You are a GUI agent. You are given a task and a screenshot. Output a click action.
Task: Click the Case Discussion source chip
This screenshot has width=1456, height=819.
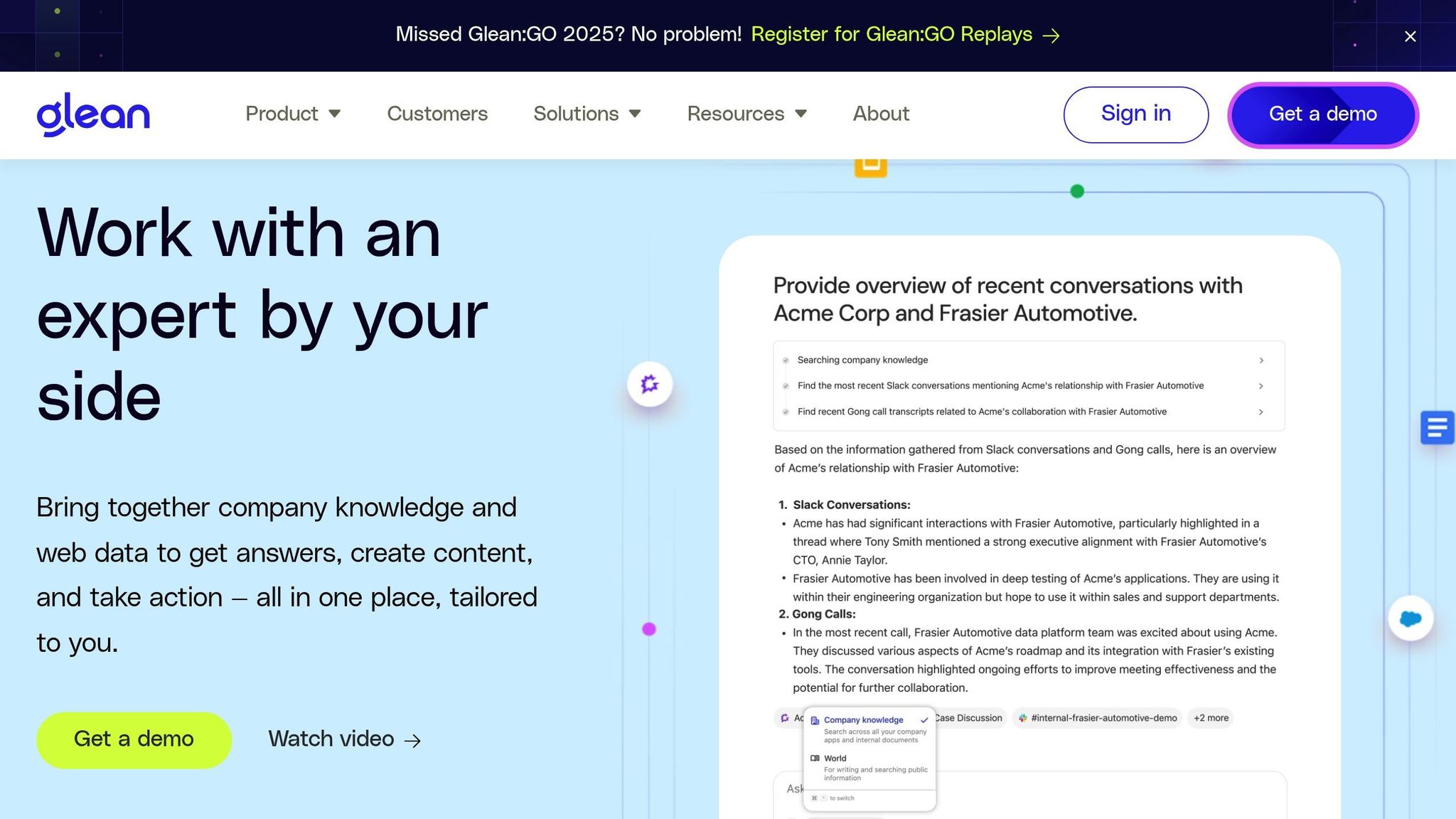coord(970,718)
